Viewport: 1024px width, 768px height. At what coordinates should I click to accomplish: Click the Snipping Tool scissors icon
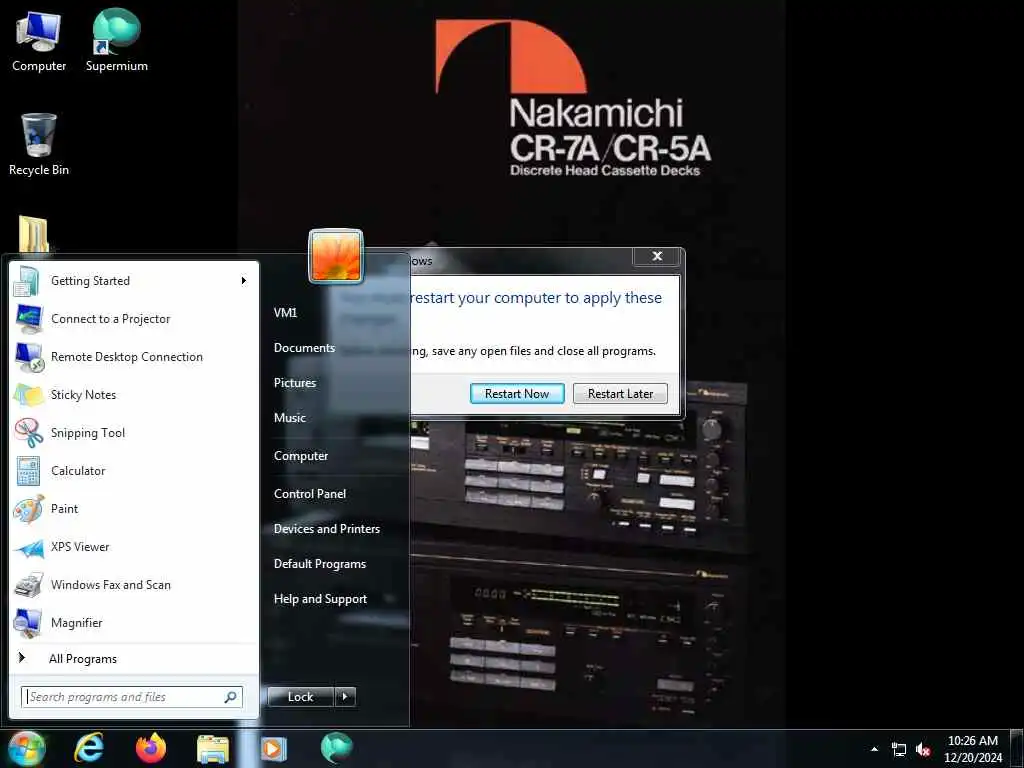click(28, 432)
